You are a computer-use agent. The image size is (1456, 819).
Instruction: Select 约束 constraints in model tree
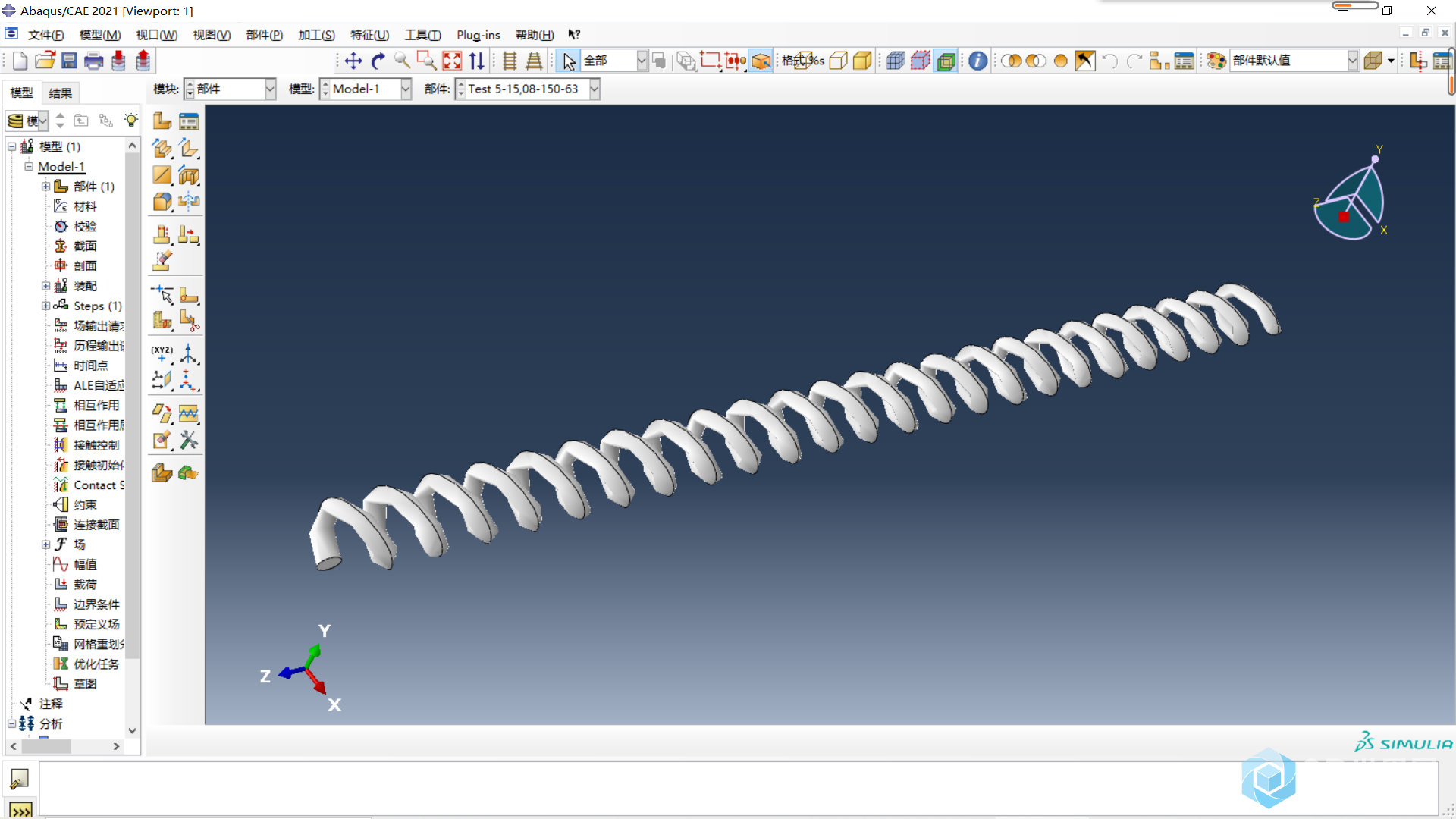(85, 504)
